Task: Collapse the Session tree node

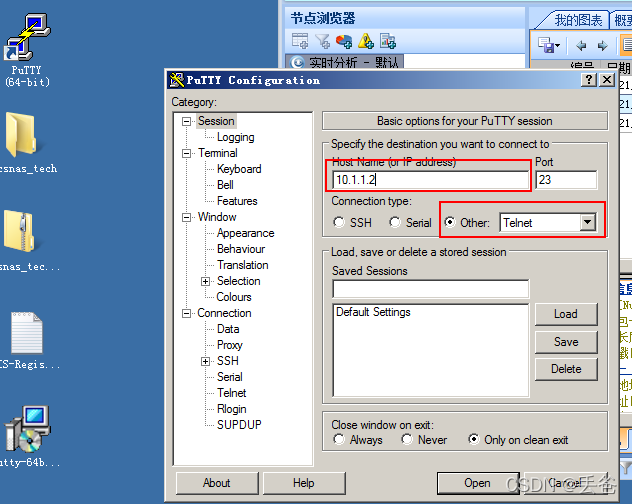Action: [x=186, y=121]
